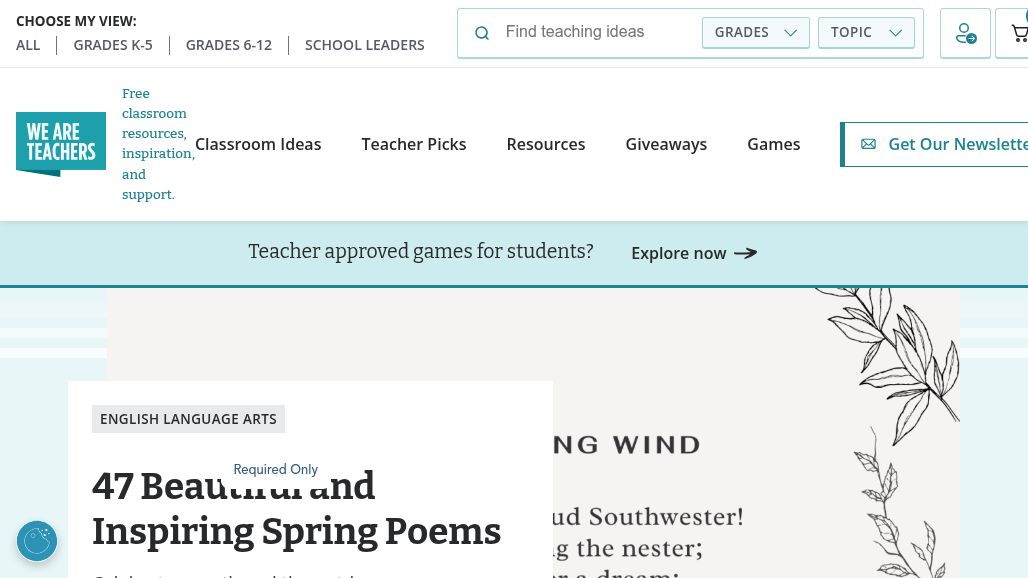Open the user account login icon
The image size is (1028, 578).
(x=965, y=33)
